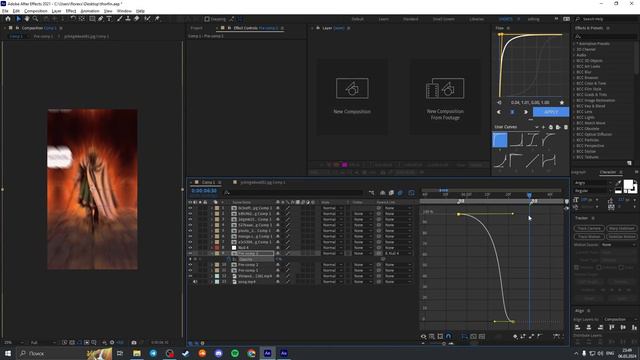Open Parent dropdown of Null 4 layer
The height and width of the screenshot is (360, 640).
point(398,248)
